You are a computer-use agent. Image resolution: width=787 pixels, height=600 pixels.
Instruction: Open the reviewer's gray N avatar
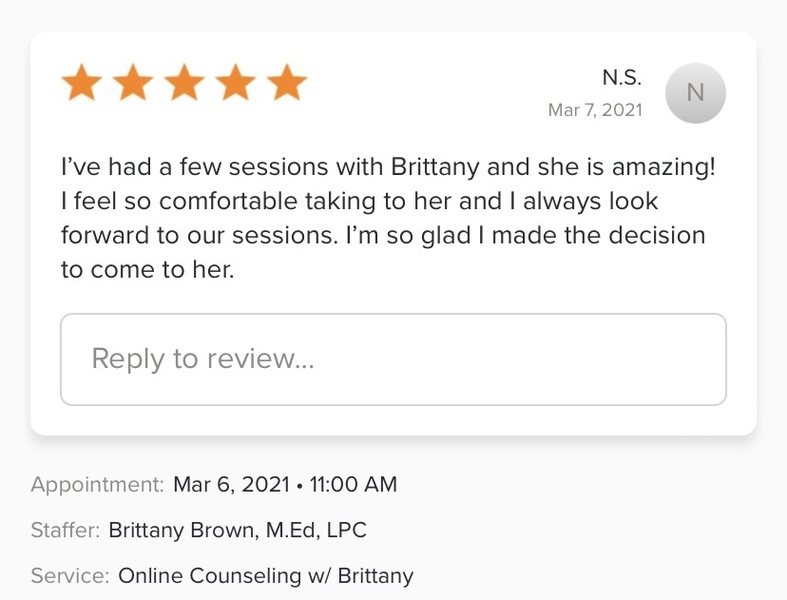pos(695,93)
